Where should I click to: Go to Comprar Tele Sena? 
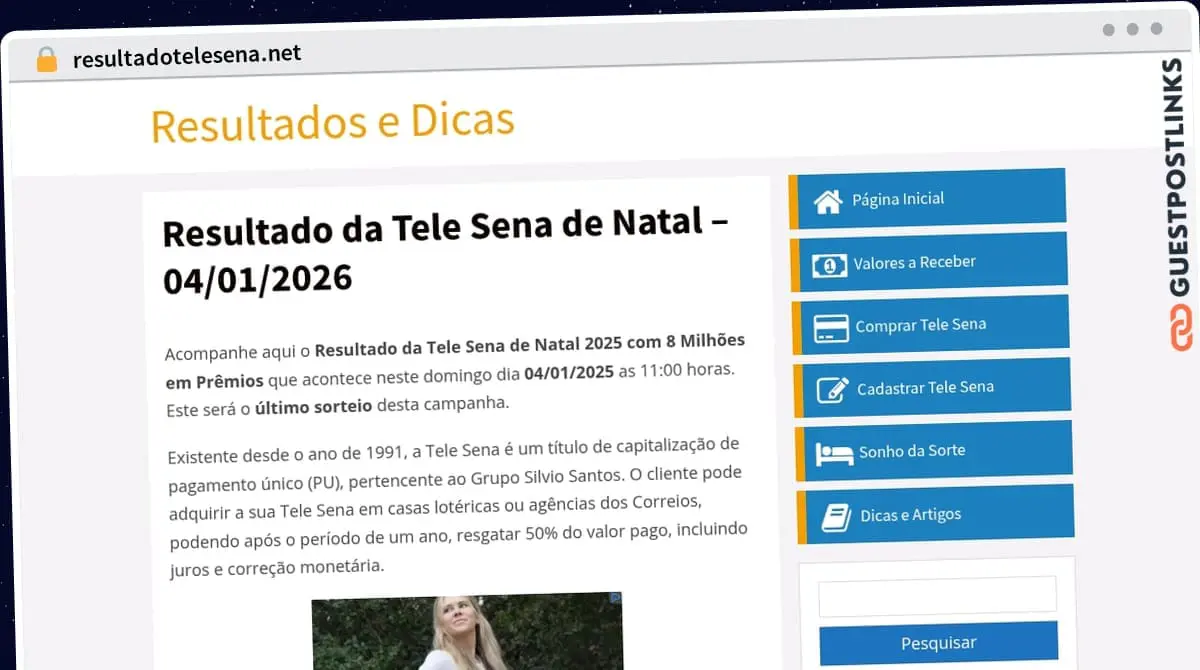tap(931, 324)
